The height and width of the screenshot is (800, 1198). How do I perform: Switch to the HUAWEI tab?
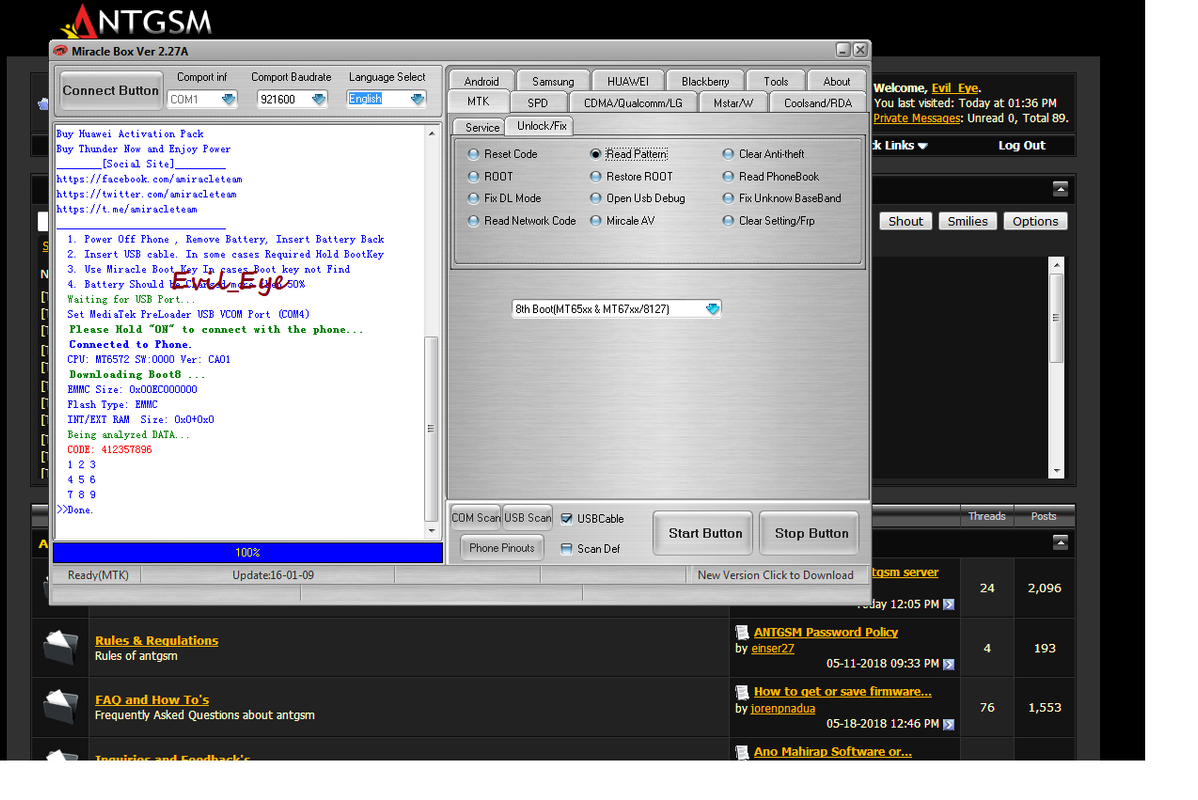click(627, 81)
